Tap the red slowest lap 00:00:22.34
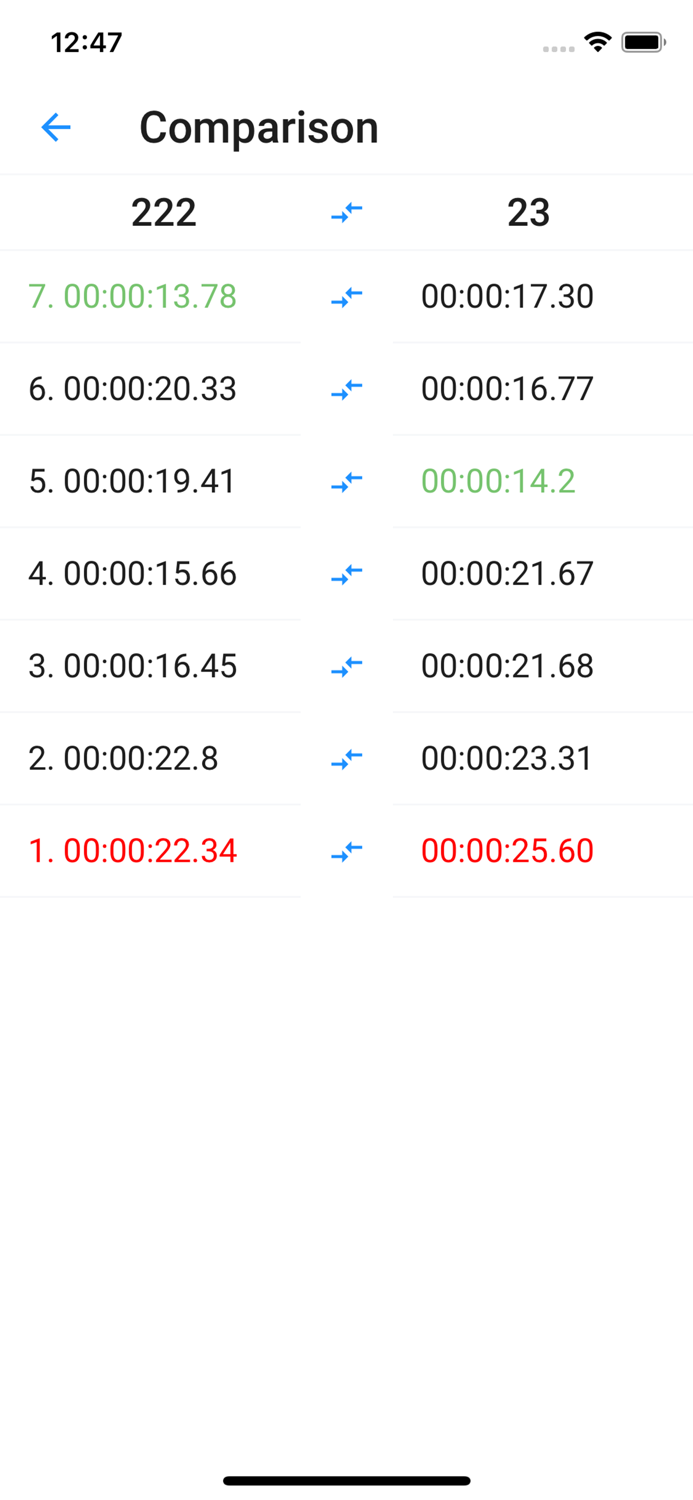Screen dimensions: 693x1500 (133, 850)
